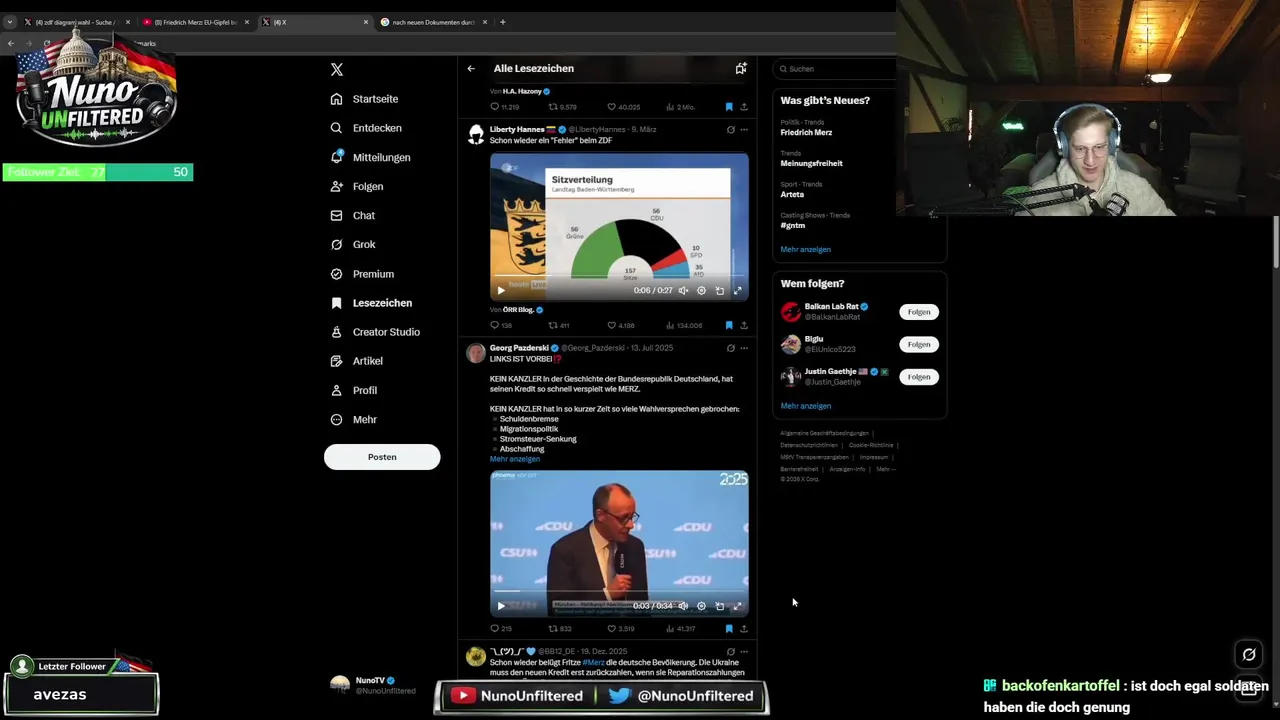Open the Liberty Hannes post options menu
Image resolution: width=1280 pixels, height=720 pixels.
pos(744,130)
